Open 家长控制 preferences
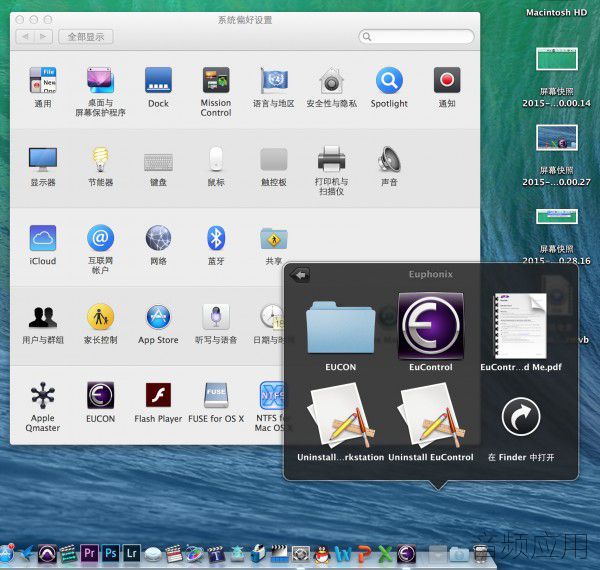Screen dimensions: 600x570 coord(100,318)
